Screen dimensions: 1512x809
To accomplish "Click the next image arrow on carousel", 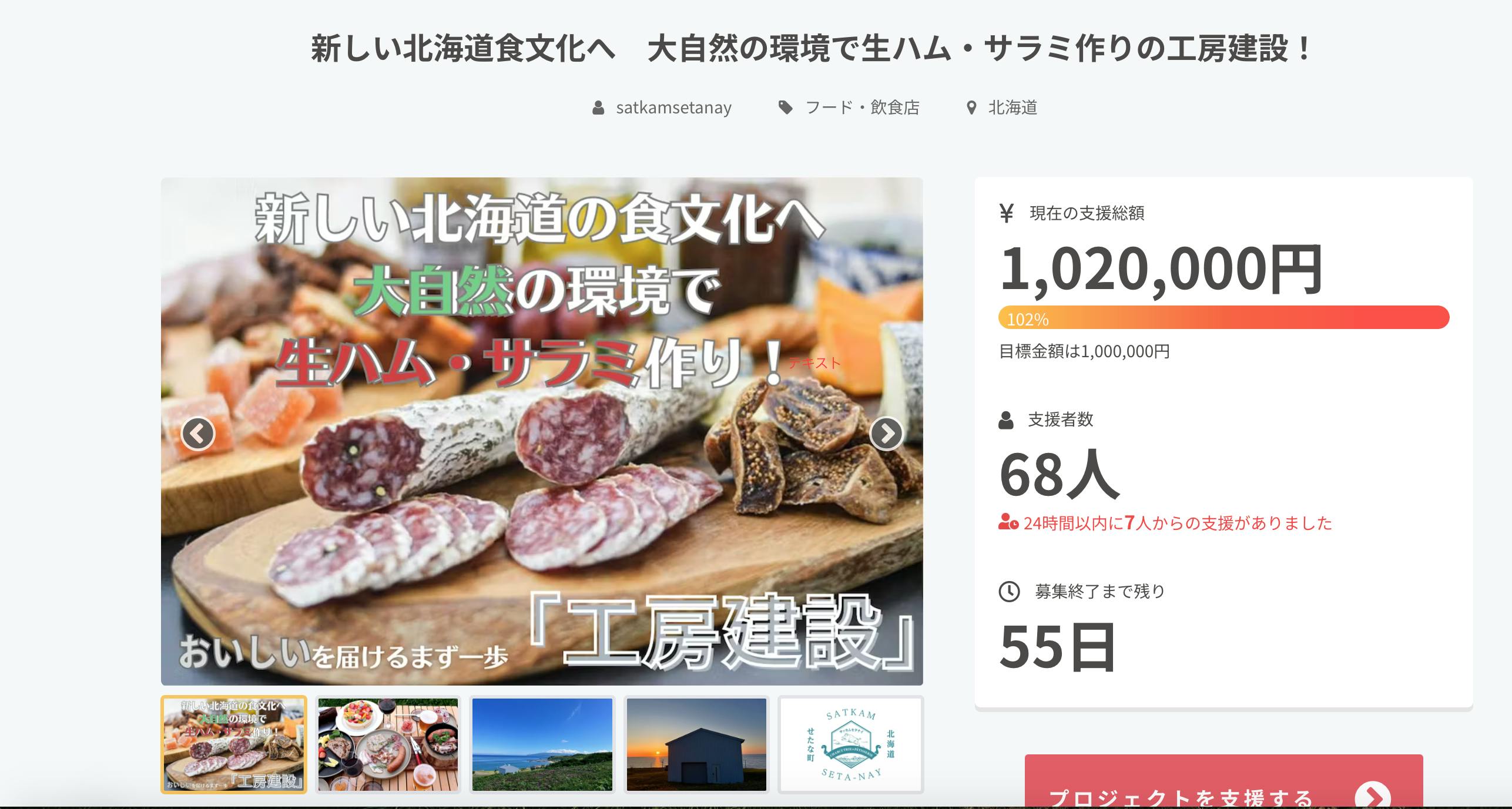I will (x=886, y=434).
